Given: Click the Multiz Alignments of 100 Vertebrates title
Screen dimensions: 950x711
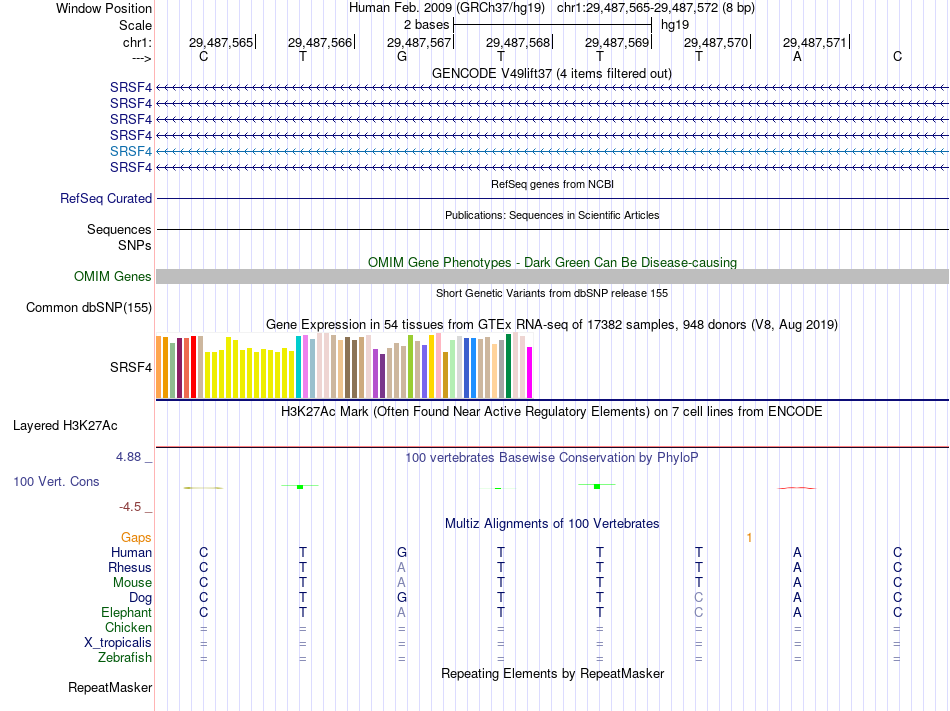Looking at the screenshot, I should [x=552, y=524].
